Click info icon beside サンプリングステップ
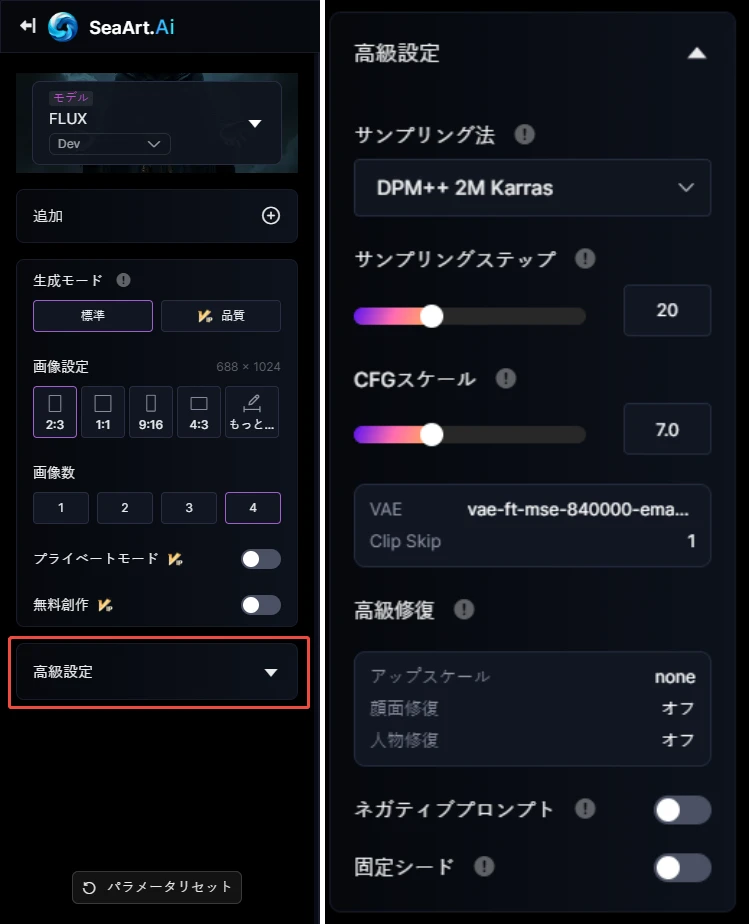The image size is (749, 924). (x=585, y=259)
